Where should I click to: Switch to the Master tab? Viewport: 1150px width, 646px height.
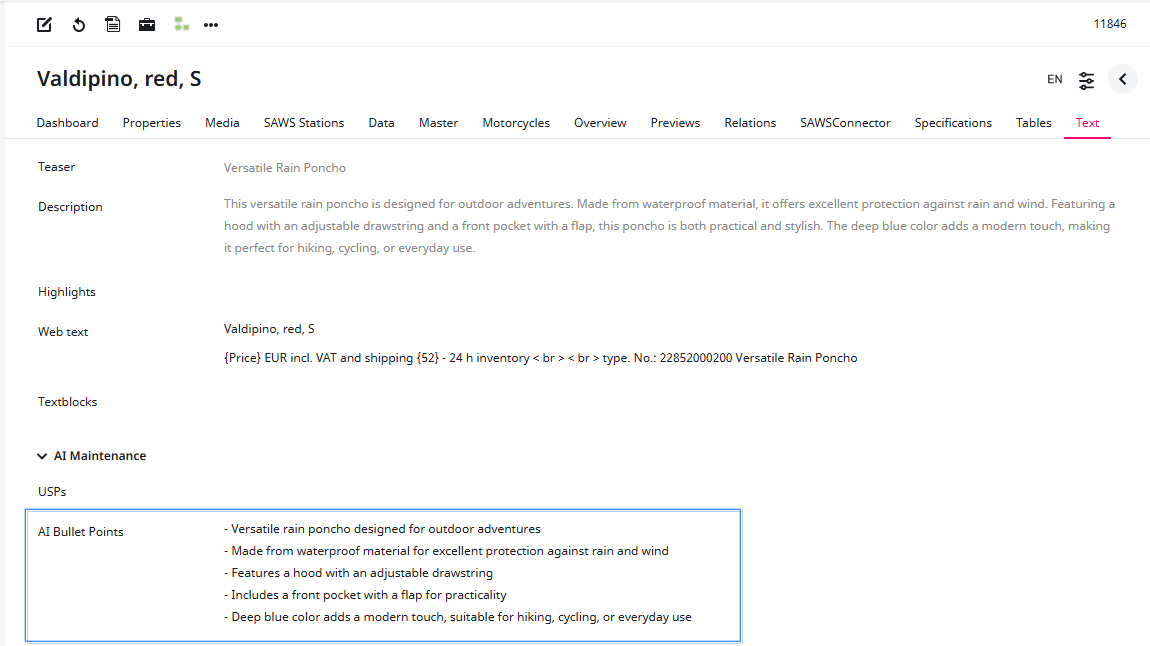point(439,123)
